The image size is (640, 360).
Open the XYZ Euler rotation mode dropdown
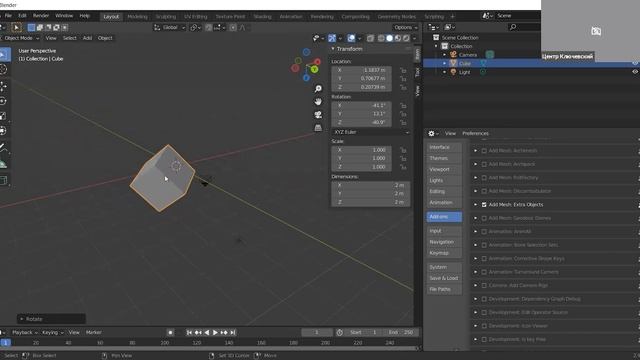pyautogui.click(x=371, y=132)
